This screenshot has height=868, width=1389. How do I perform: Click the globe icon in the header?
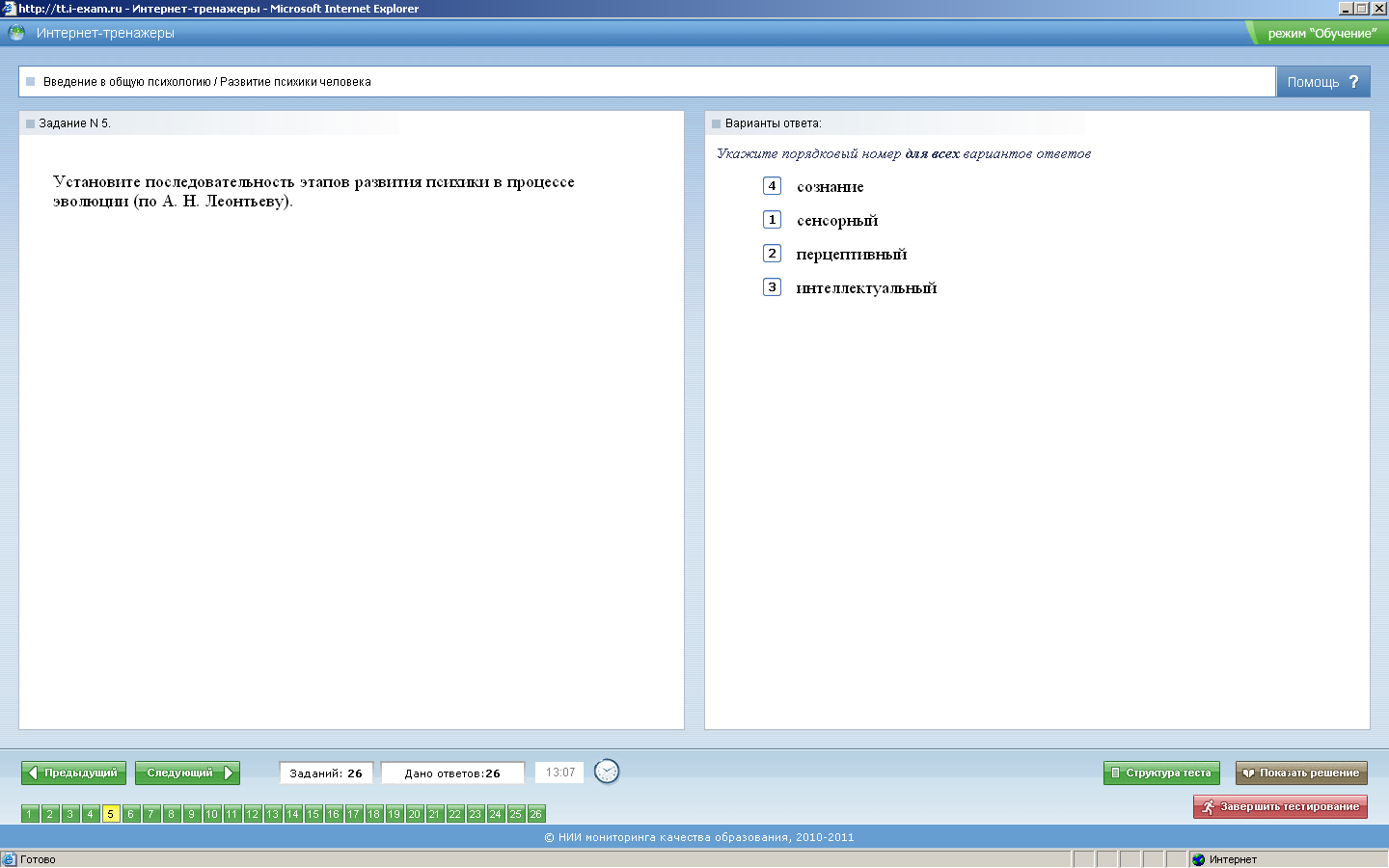click(16, 33)
